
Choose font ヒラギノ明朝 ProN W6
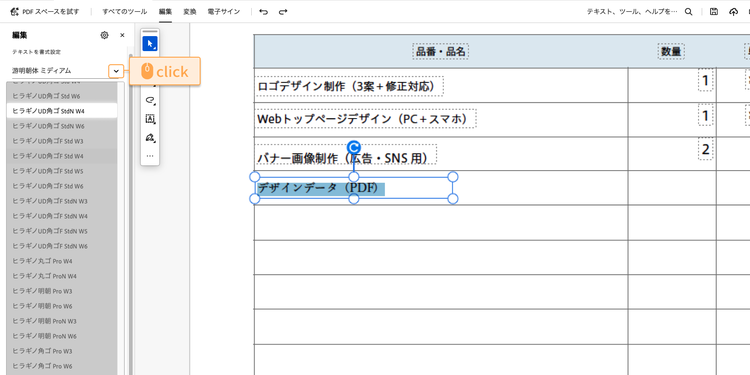point(62,336)
